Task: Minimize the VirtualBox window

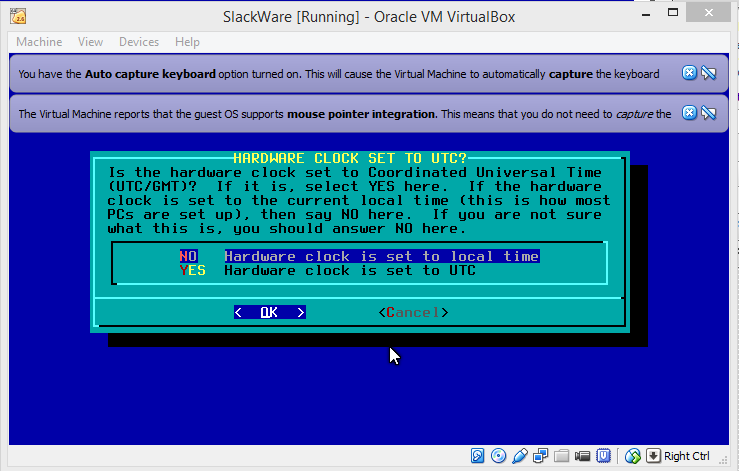Action: point(646,13)
